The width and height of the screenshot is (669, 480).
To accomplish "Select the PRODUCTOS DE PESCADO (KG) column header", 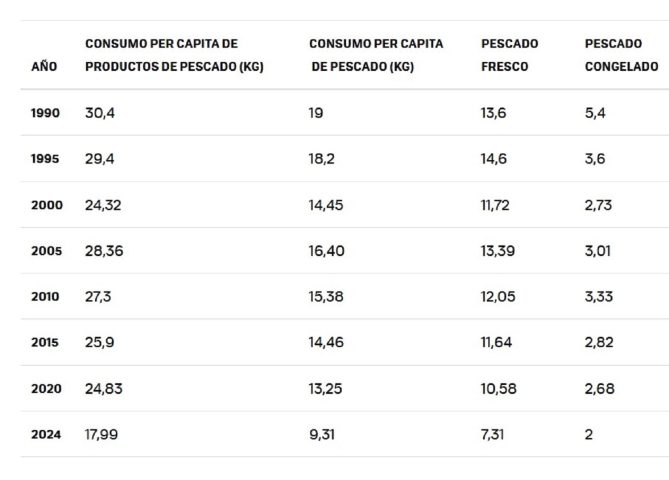I will tap(174, 55).
